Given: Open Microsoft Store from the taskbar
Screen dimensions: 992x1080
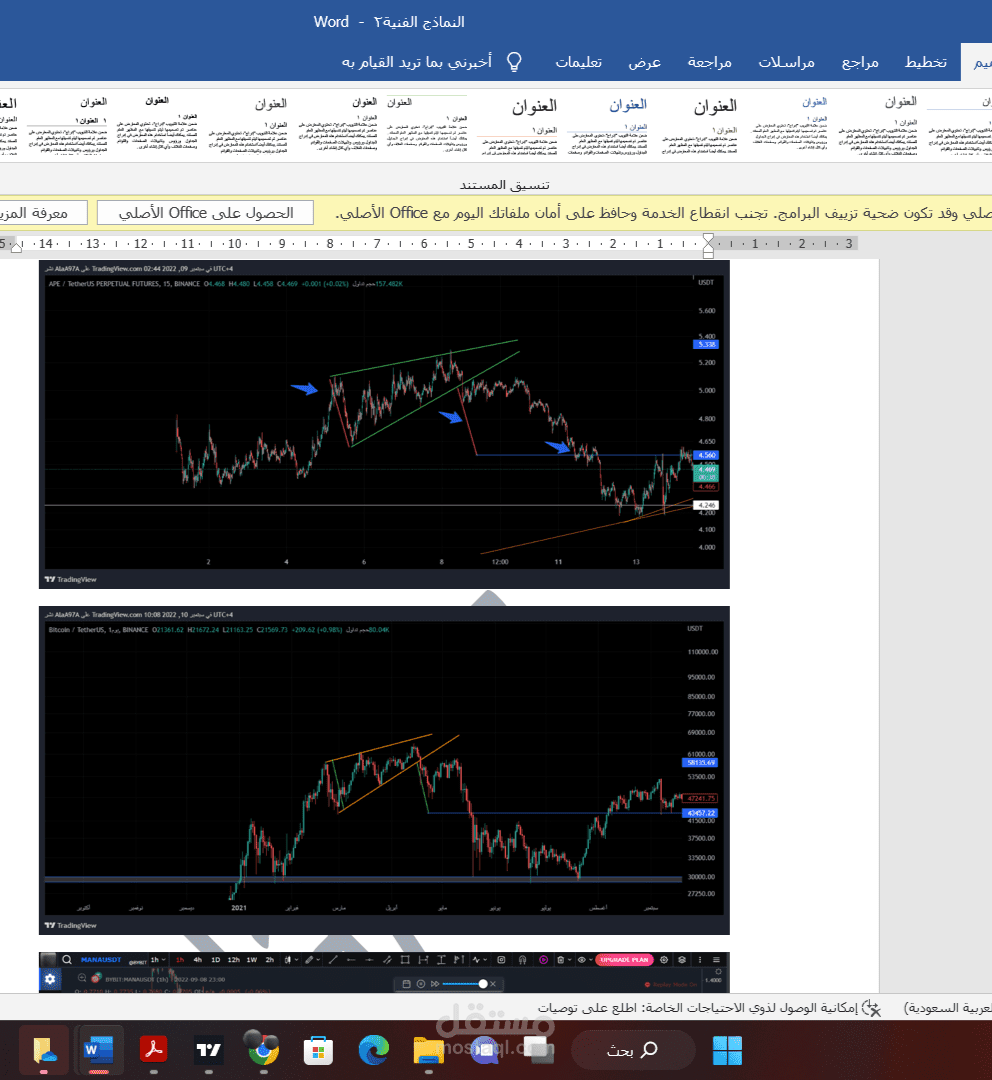Looking at the screenshot, I should pyautogui.click(x=318, y=1051).
